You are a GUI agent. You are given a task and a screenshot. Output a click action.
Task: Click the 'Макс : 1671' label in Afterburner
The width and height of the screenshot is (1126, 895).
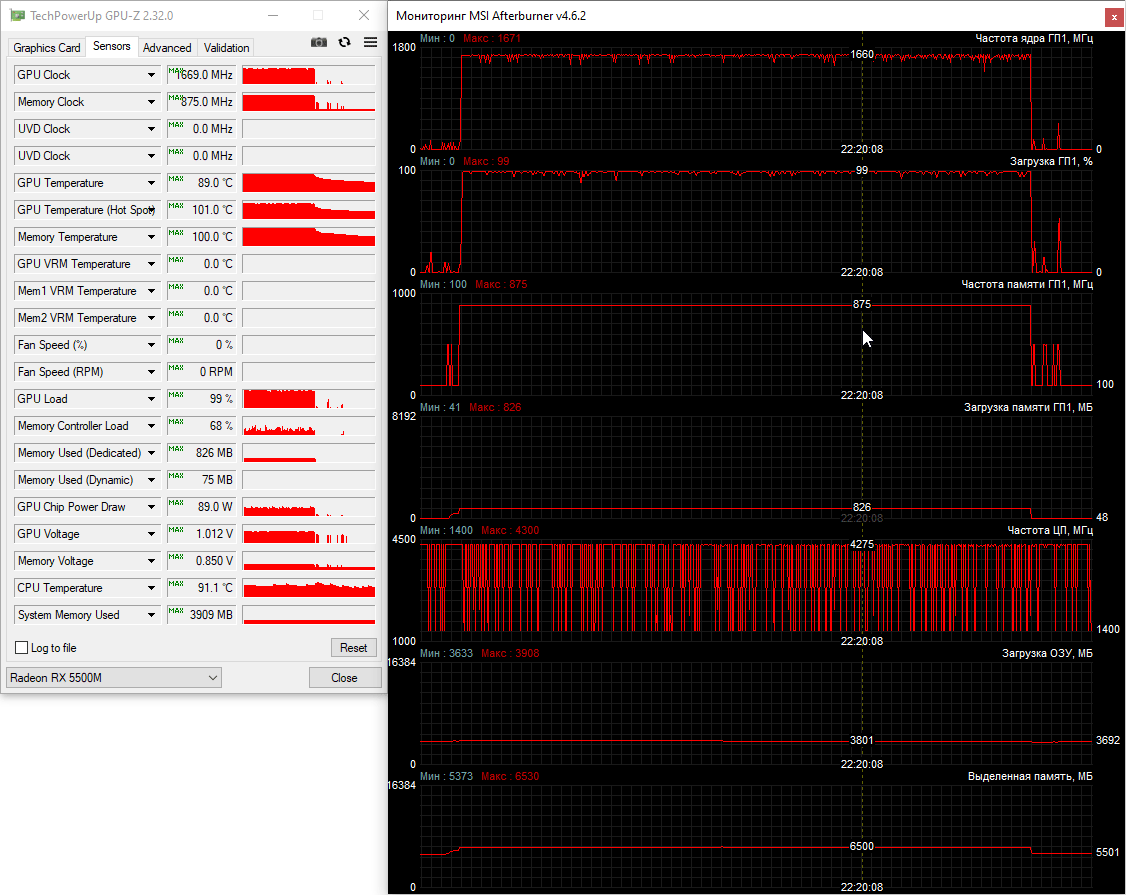coord(492,38)
